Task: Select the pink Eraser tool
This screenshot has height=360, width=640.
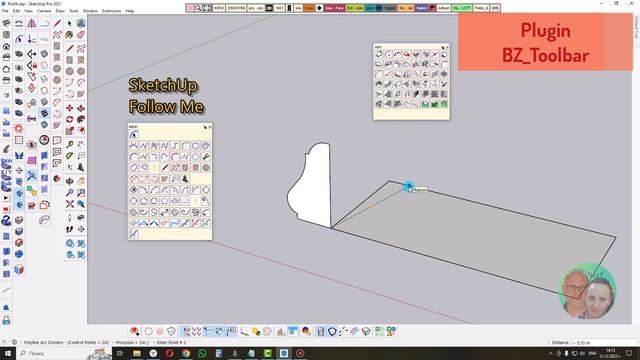Action: coord(81,35)
